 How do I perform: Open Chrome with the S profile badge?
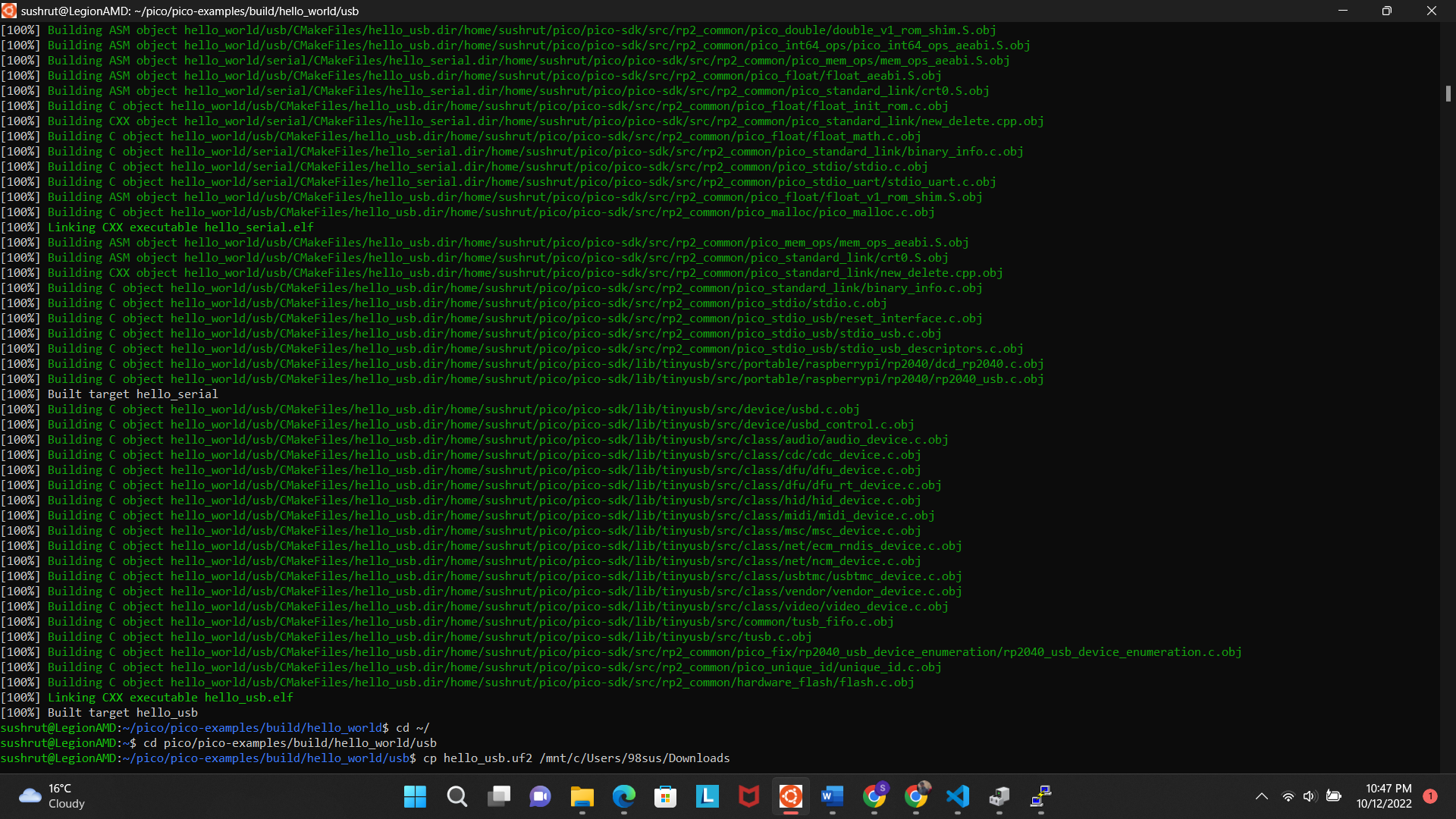[x=874, y=797]
